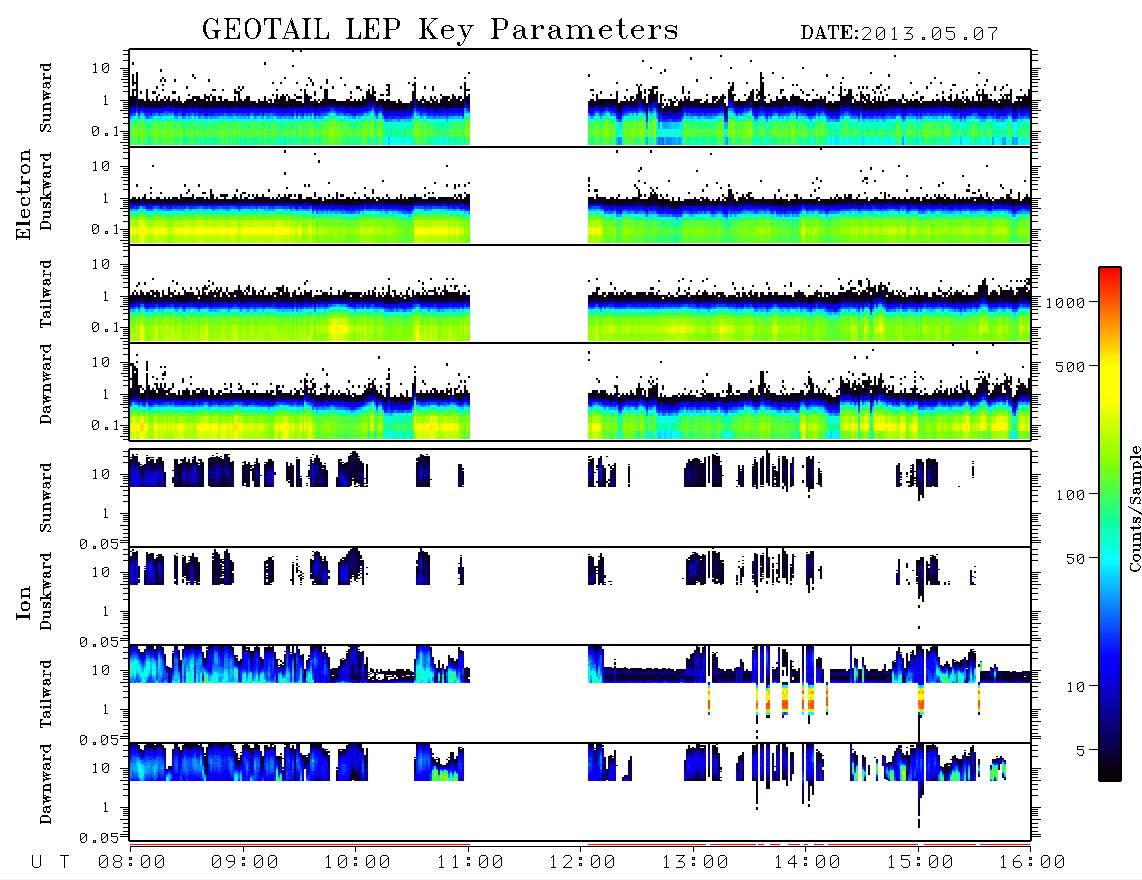Click the 13:00 time tick label
Viewport: 1142px width, 880px height.
click(x=695, y=863)
